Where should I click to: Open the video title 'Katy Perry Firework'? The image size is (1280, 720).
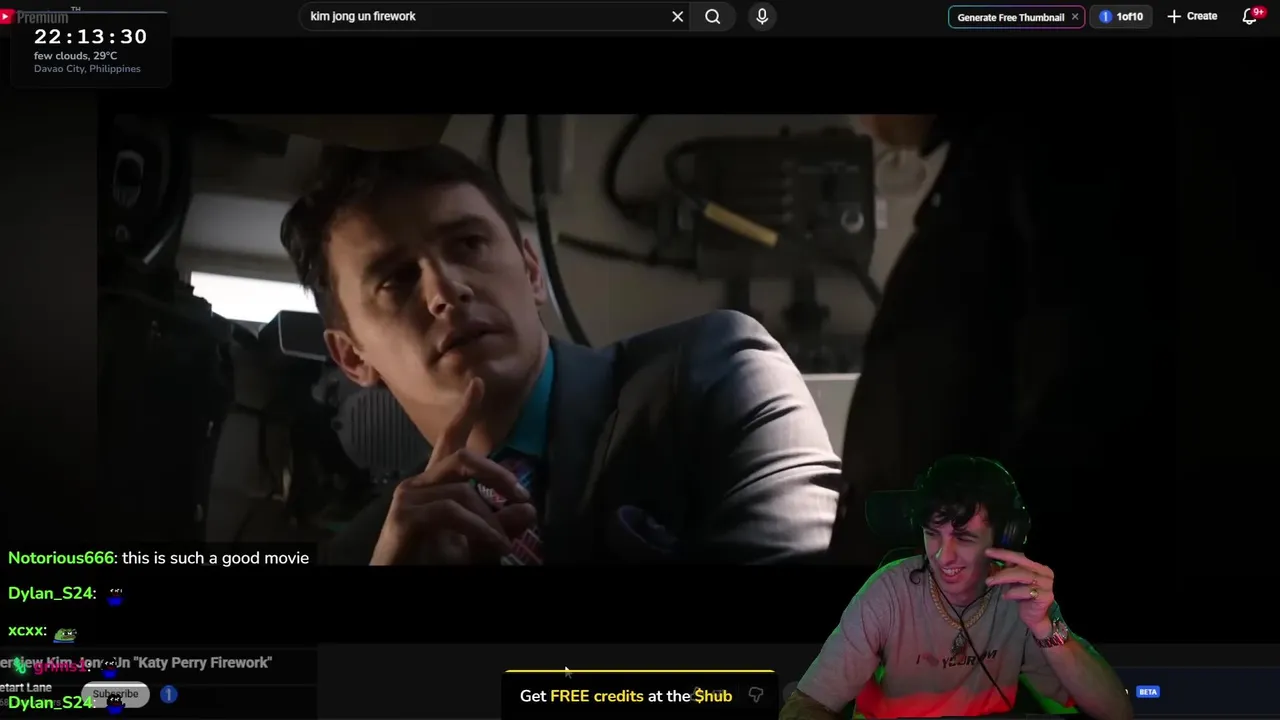point(135,662)
